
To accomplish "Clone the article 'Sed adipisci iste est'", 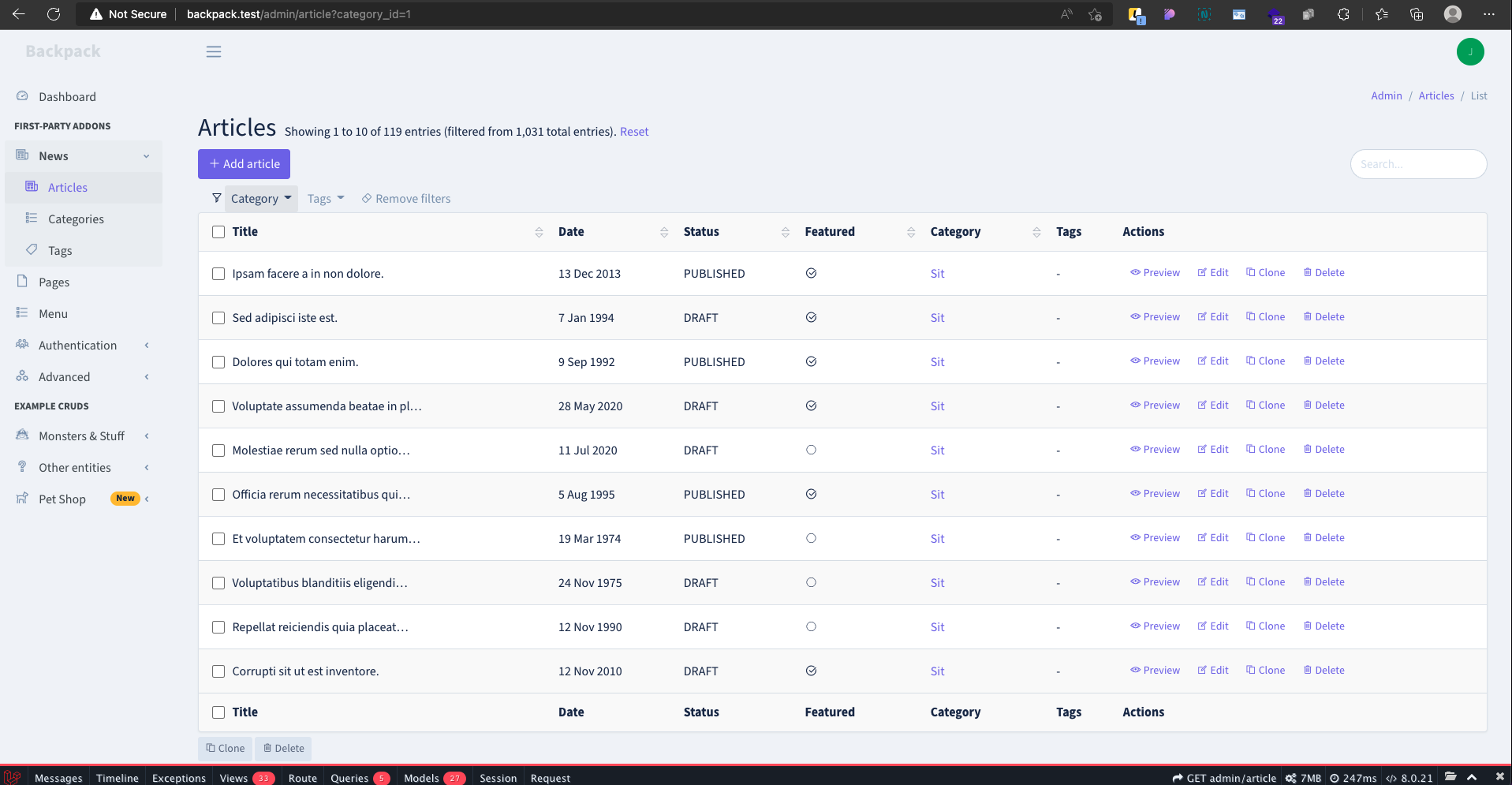I will point(1265,316).
